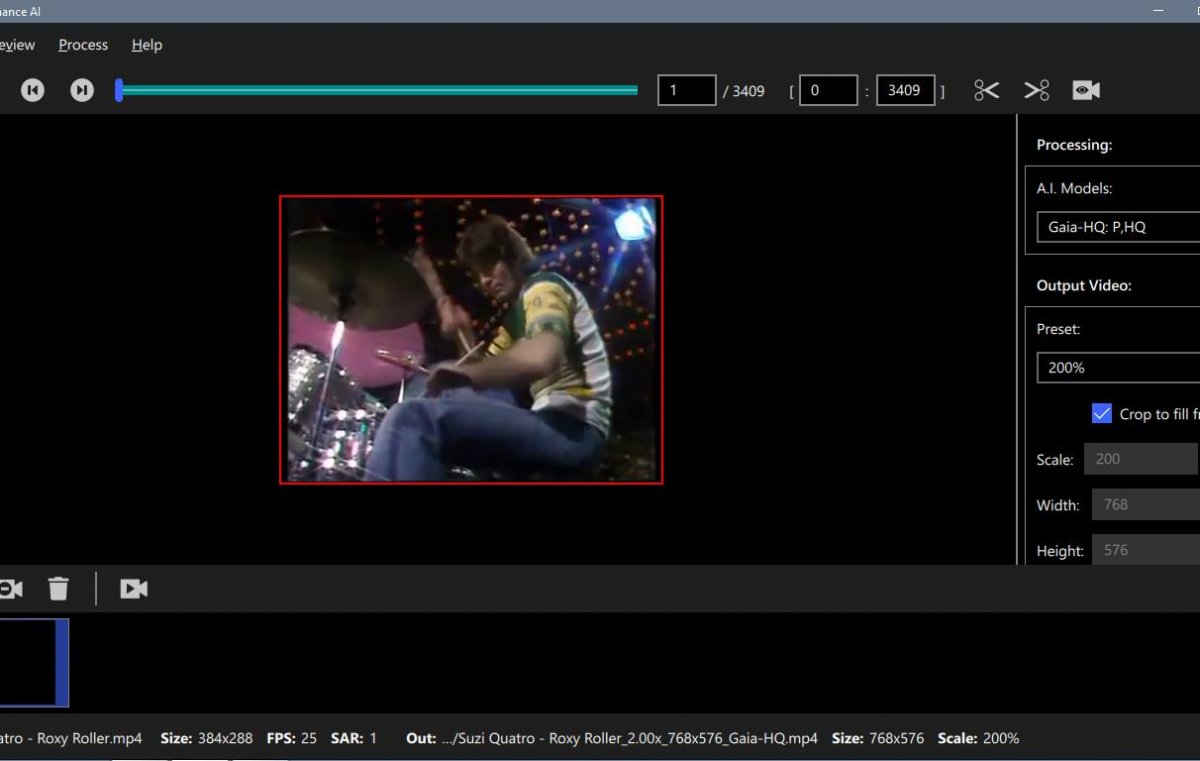
Task: Open the Preview menu
Action: coord(17,45)
